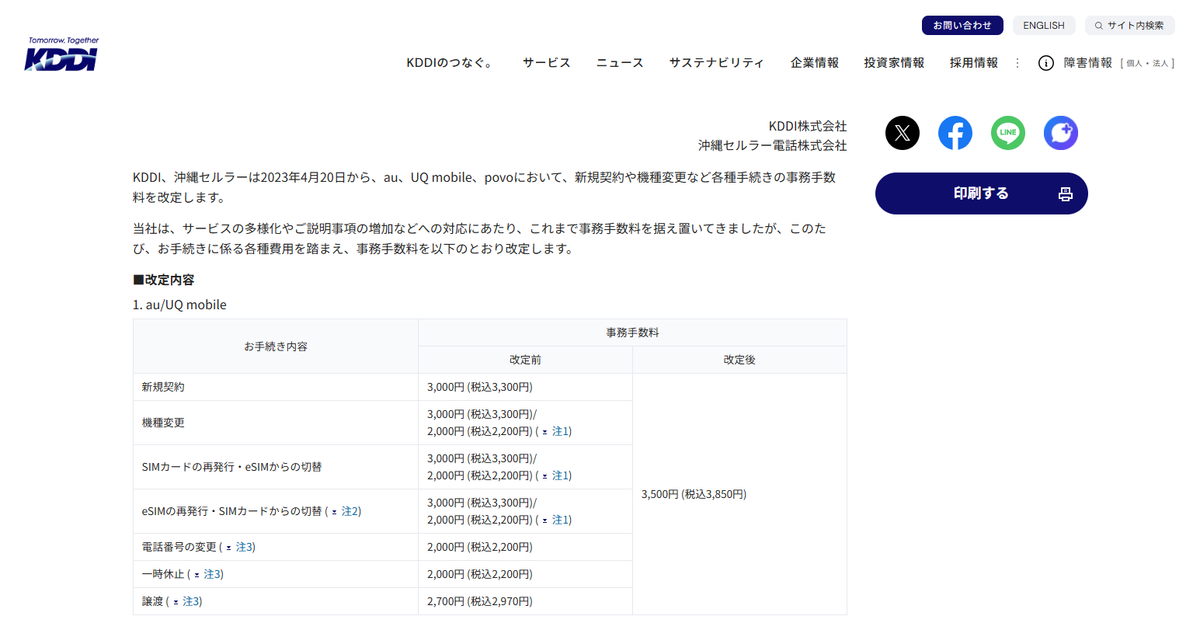Jump to 注2 next to eSIMの再発行
Screen dimensions: 1200x620
(x=346, y=511)
